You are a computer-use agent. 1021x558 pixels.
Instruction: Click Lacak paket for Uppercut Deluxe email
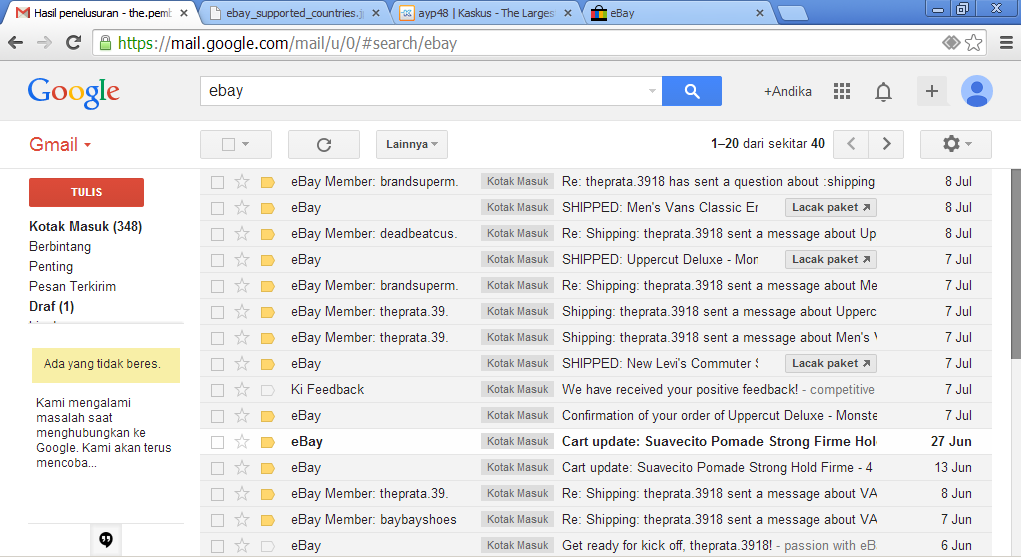[830, 259]
